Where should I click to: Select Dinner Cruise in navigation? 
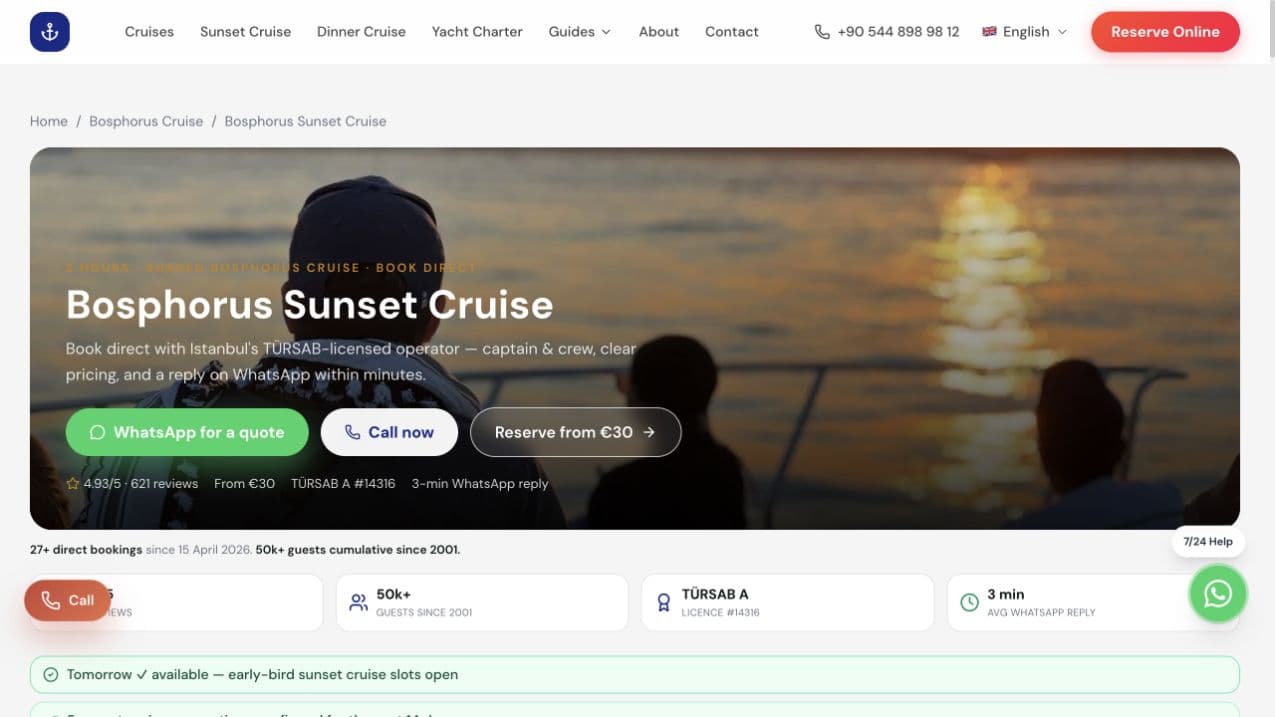point(361,32)
